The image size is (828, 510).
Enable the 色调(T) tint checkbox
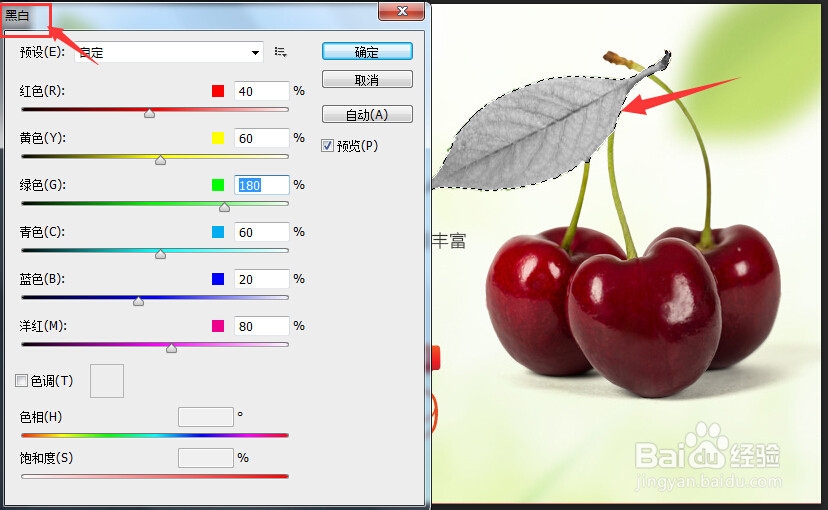[22, 381]
